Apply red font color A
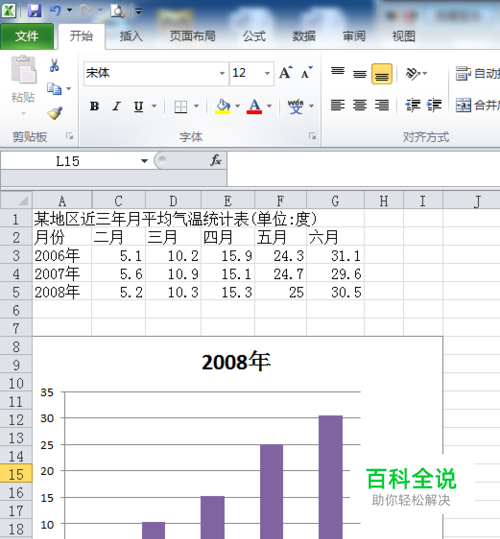This screenshot has width=500, height=539. [254, 107]
